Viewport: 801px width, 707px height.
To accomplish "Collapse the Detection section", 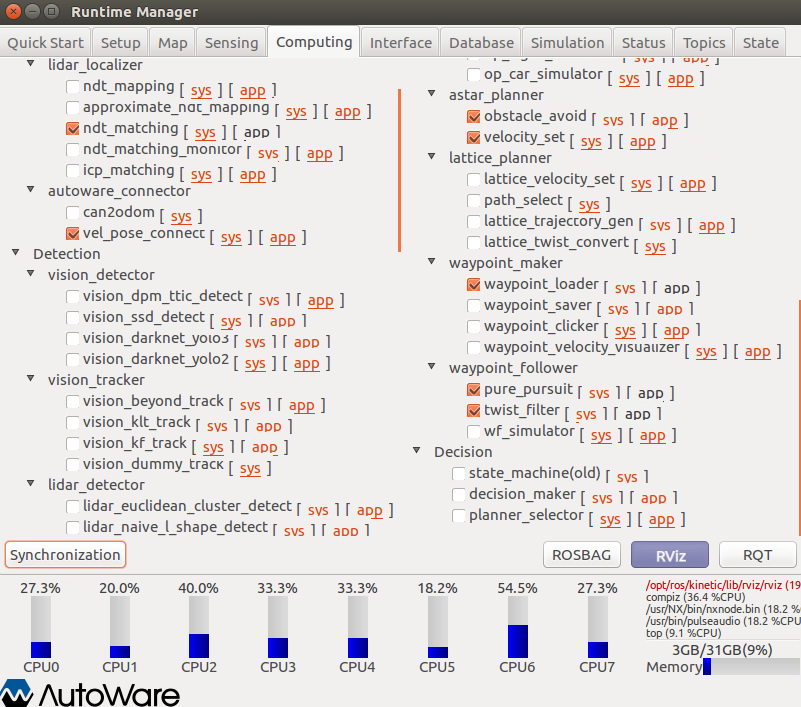I will [16, 252].
